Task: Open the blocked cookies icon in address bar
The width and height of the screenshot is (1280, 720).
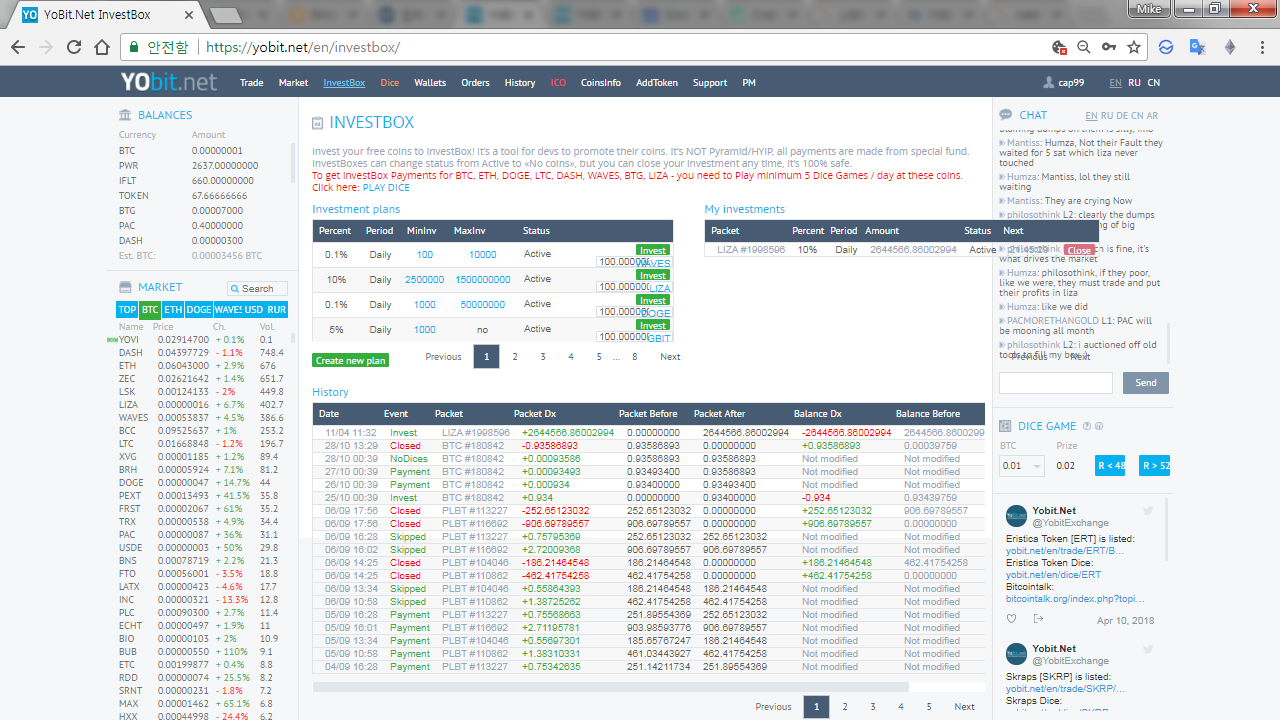Action: pyautogui.click(x=1059, y=47)
